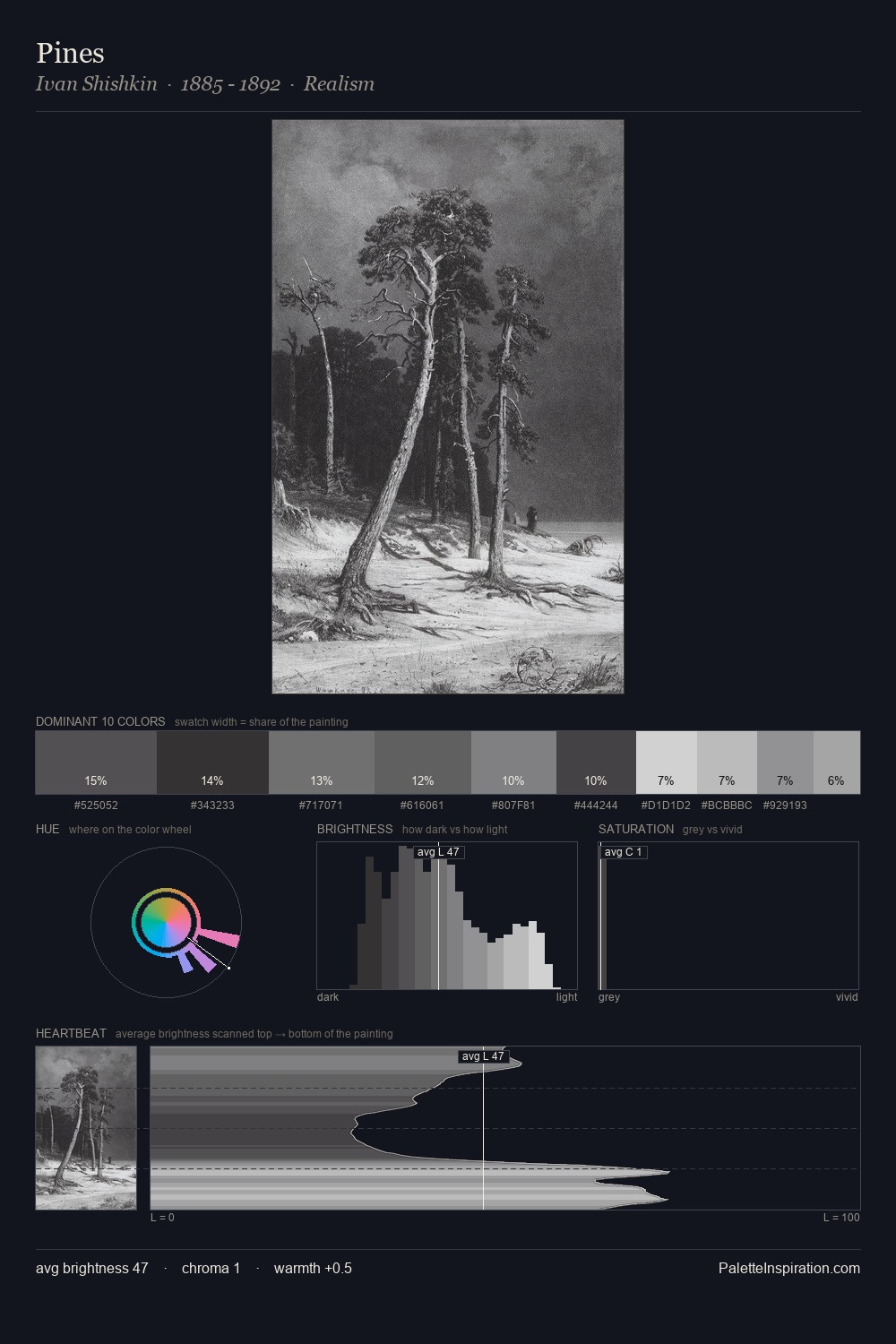Select the #BCBBBC swatch
This screenshot has height=1344, width=896.
727,762
